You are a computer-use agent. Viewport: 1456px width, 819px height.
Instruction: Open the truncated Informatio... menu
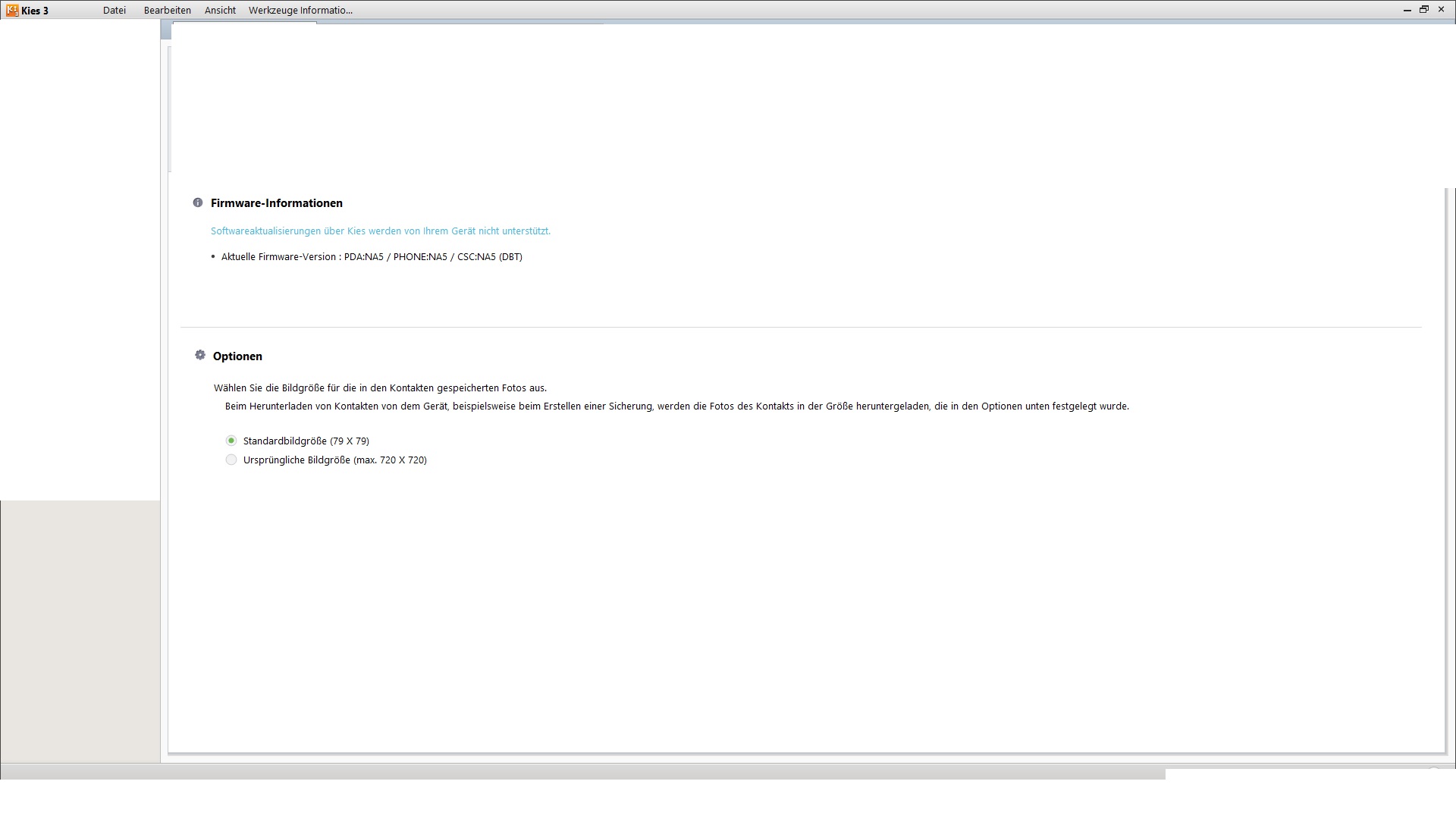click(x=326, y=11)
